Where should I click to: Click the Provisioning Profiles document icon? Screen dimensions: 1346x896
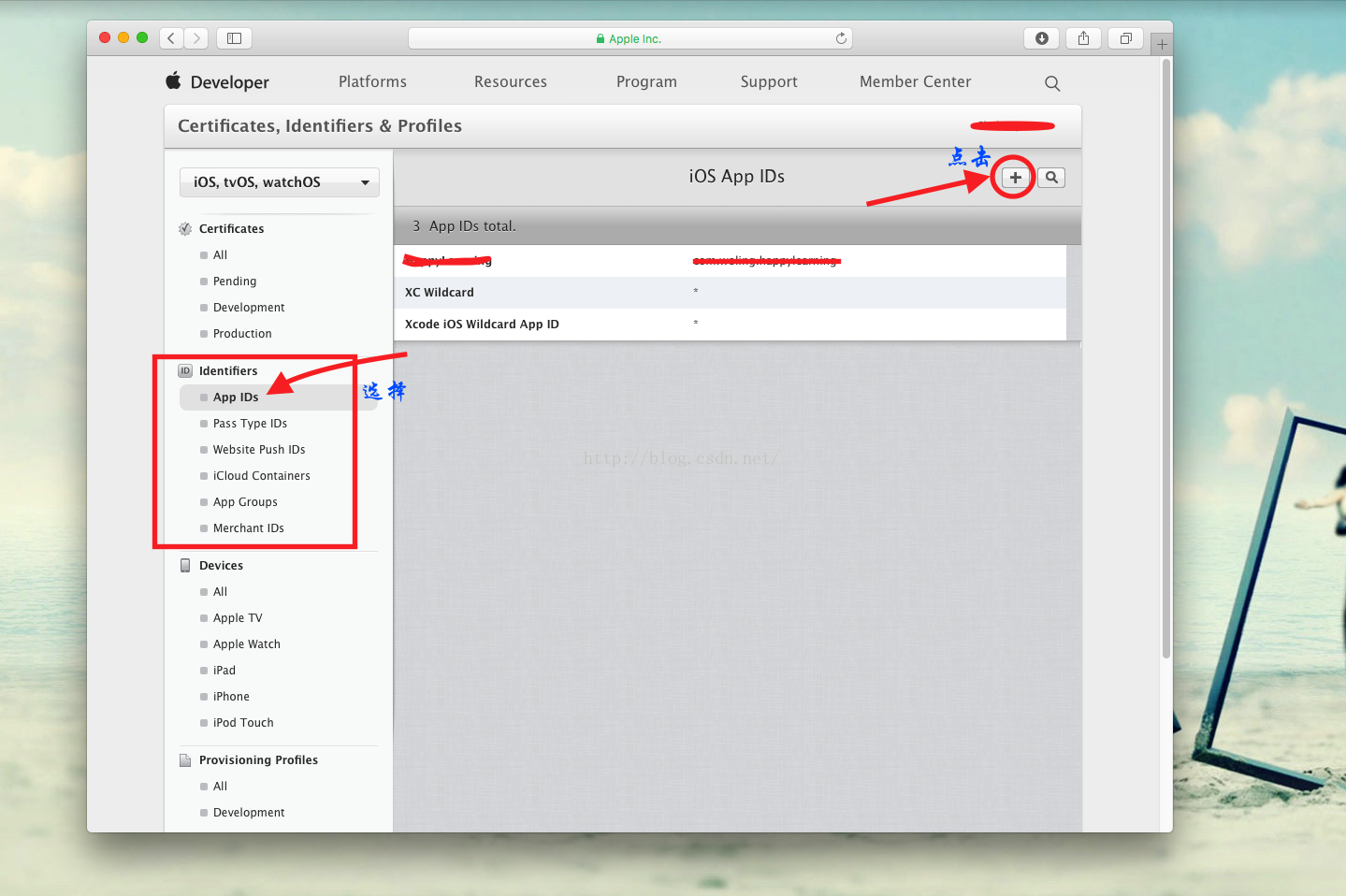[185, 760]
